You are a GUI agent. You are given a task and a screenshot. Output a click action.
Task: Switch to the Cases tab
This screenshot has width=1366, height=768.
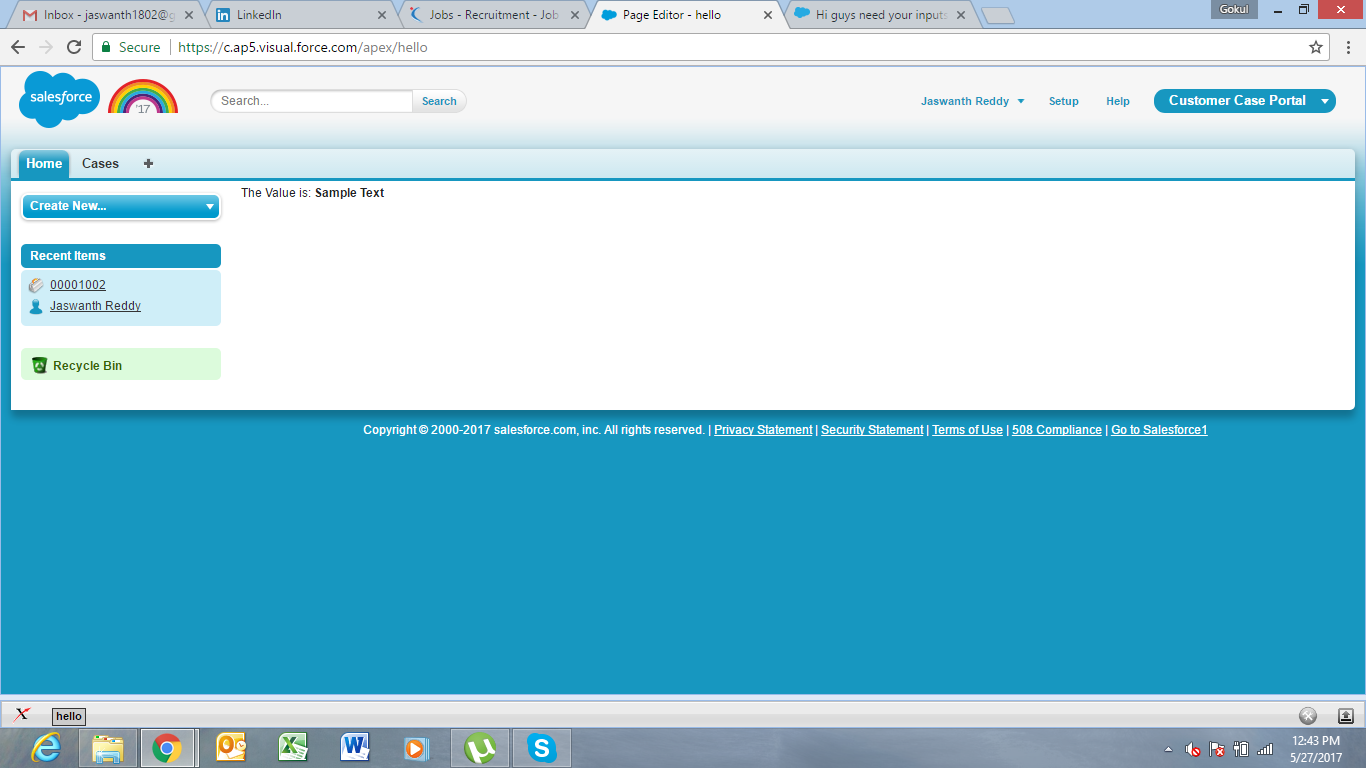click(x=100, y=164)
